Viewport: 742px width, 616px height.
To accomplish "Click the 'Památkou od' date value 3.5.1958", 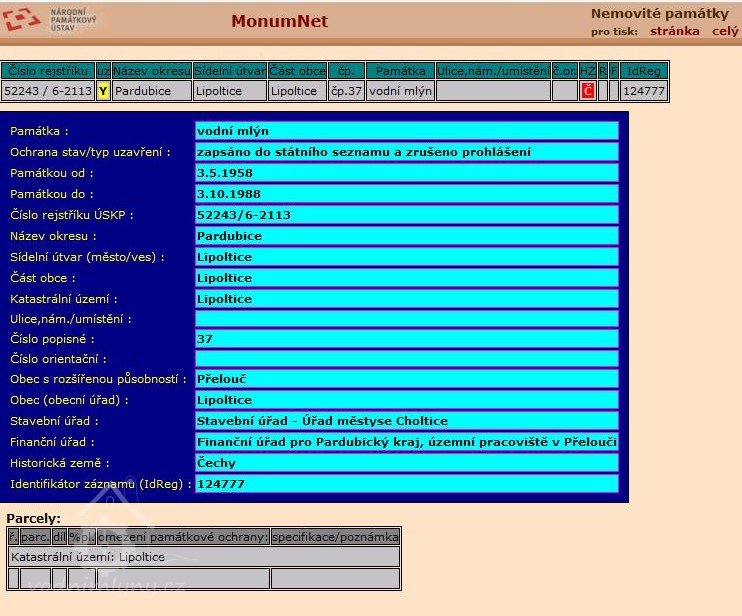I will click(406, 173).
